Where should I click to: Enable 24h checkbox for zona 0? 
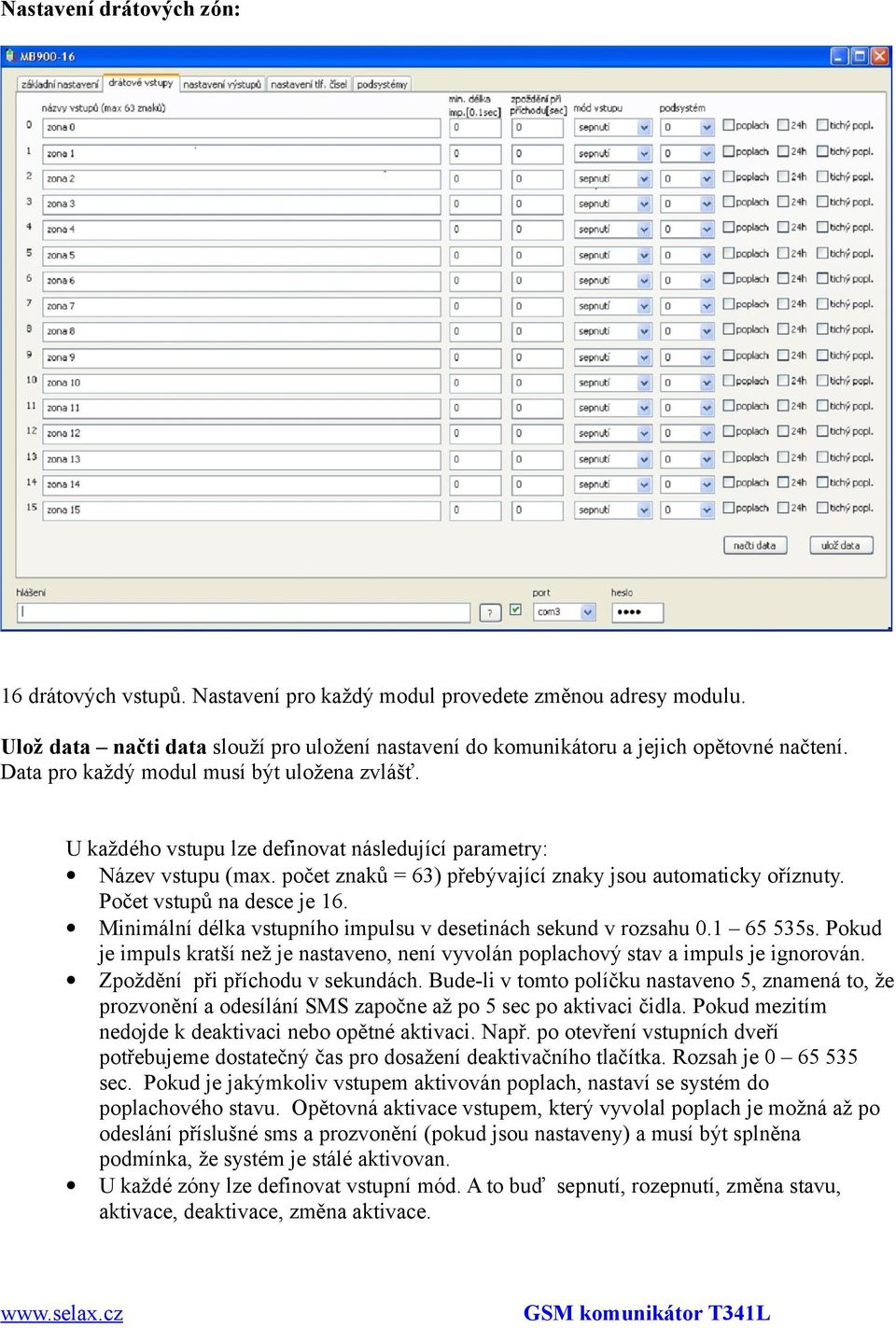[x=784, y=125]
